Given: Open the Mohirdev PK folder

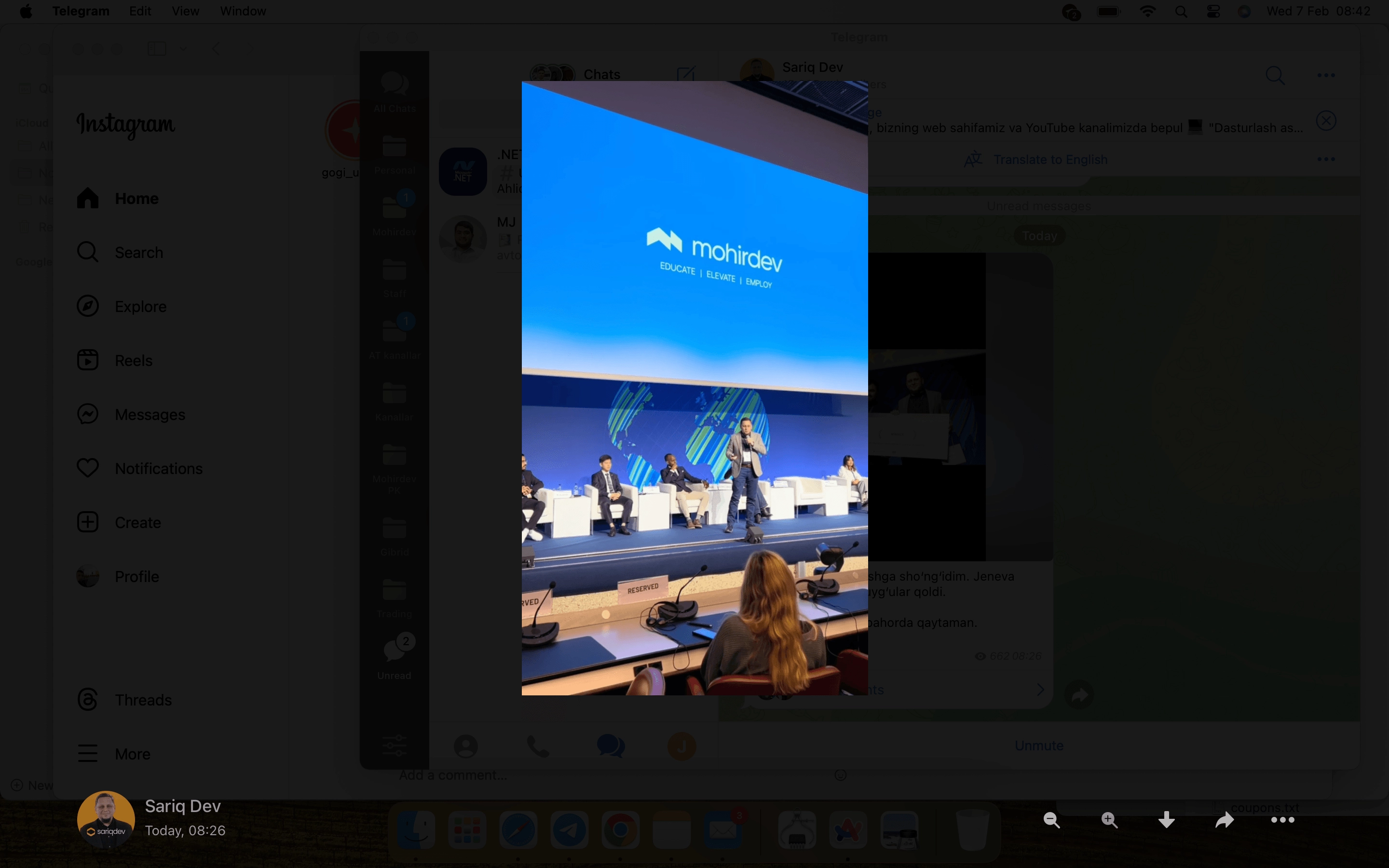Looking at the screenshot, I should [x=395, y=468].
